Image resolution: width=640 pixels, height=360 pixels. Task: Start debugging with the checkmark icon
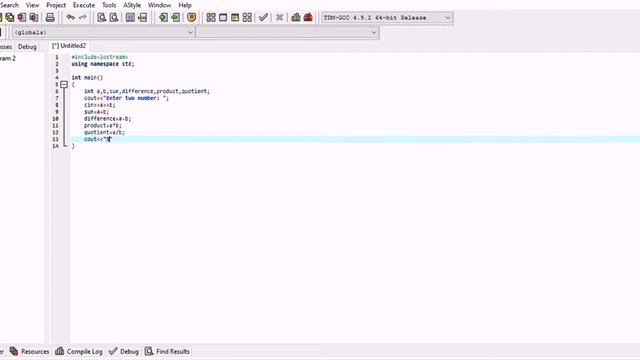(x=263, y=18)
